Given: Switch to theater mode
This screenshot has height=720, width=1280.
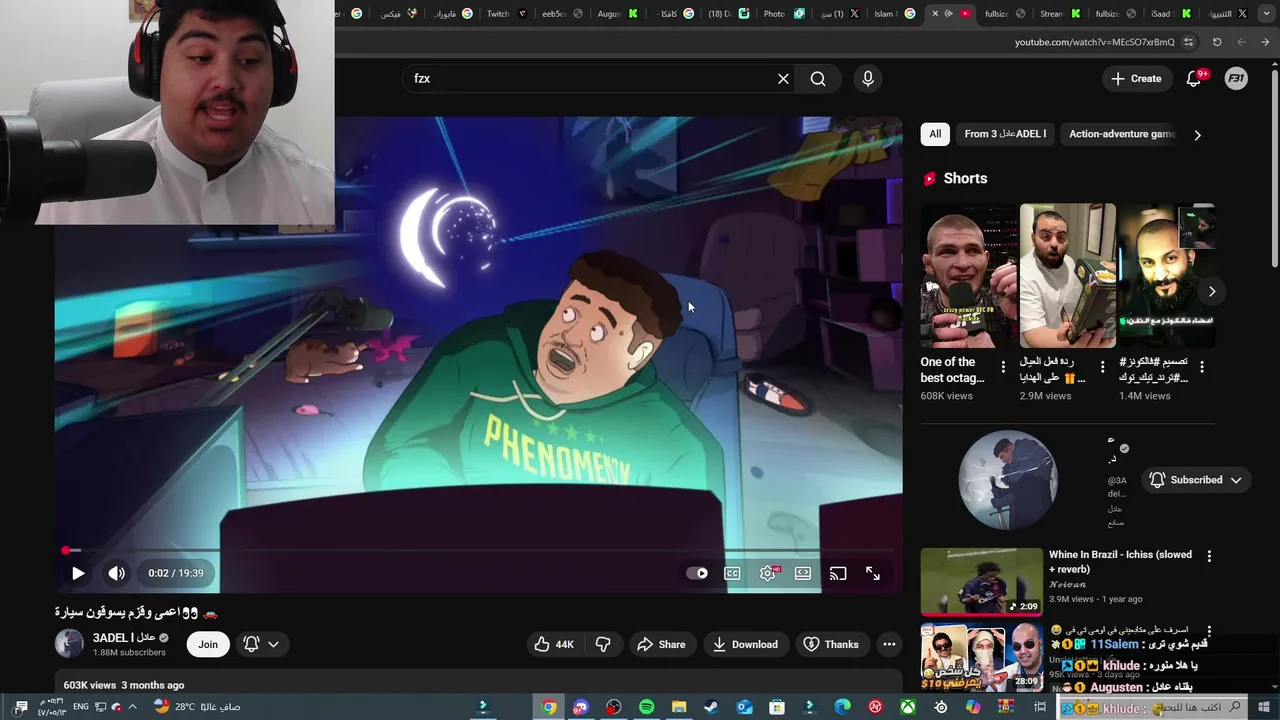Looking at the screenshot, I should coord(803,573).
